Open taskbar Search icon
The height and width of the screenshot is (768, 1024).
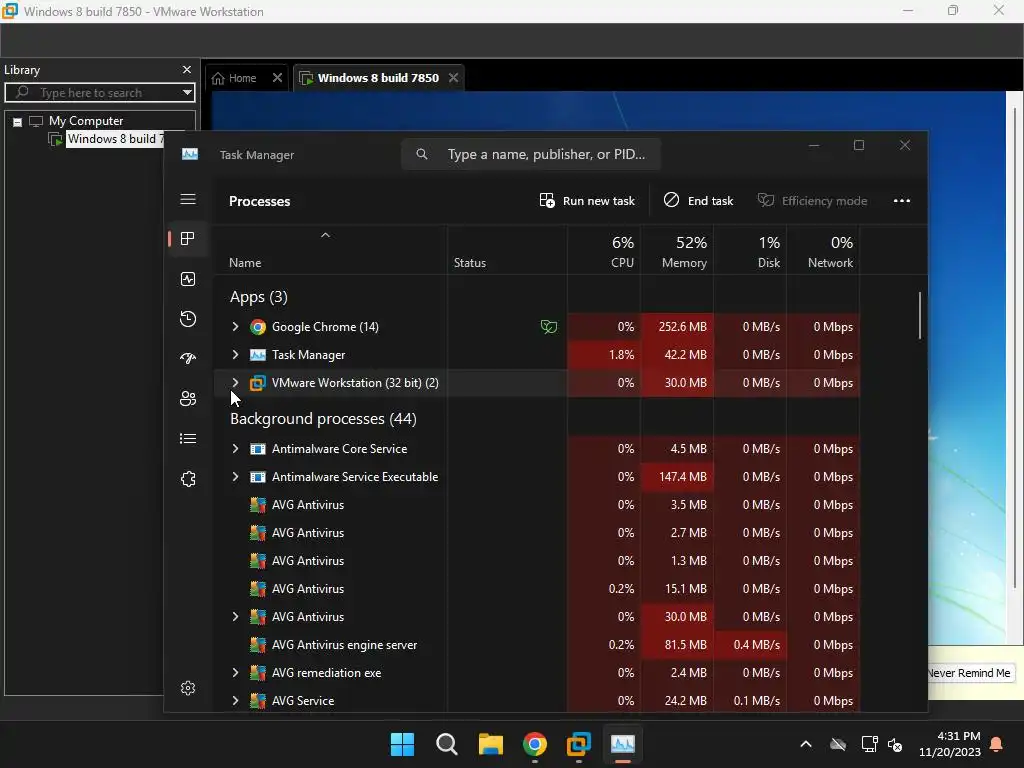(447, 744)
